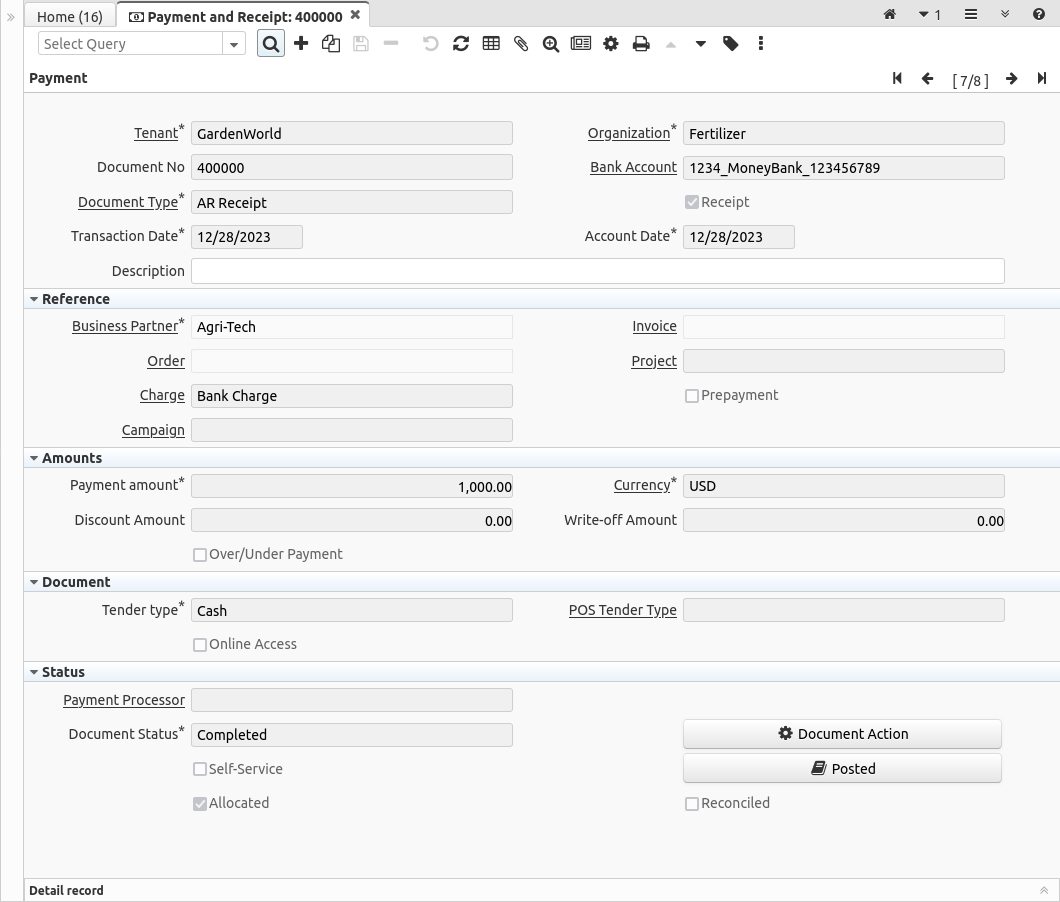
Task: Click the Print icon in toolbar
Action: point(641,44)
